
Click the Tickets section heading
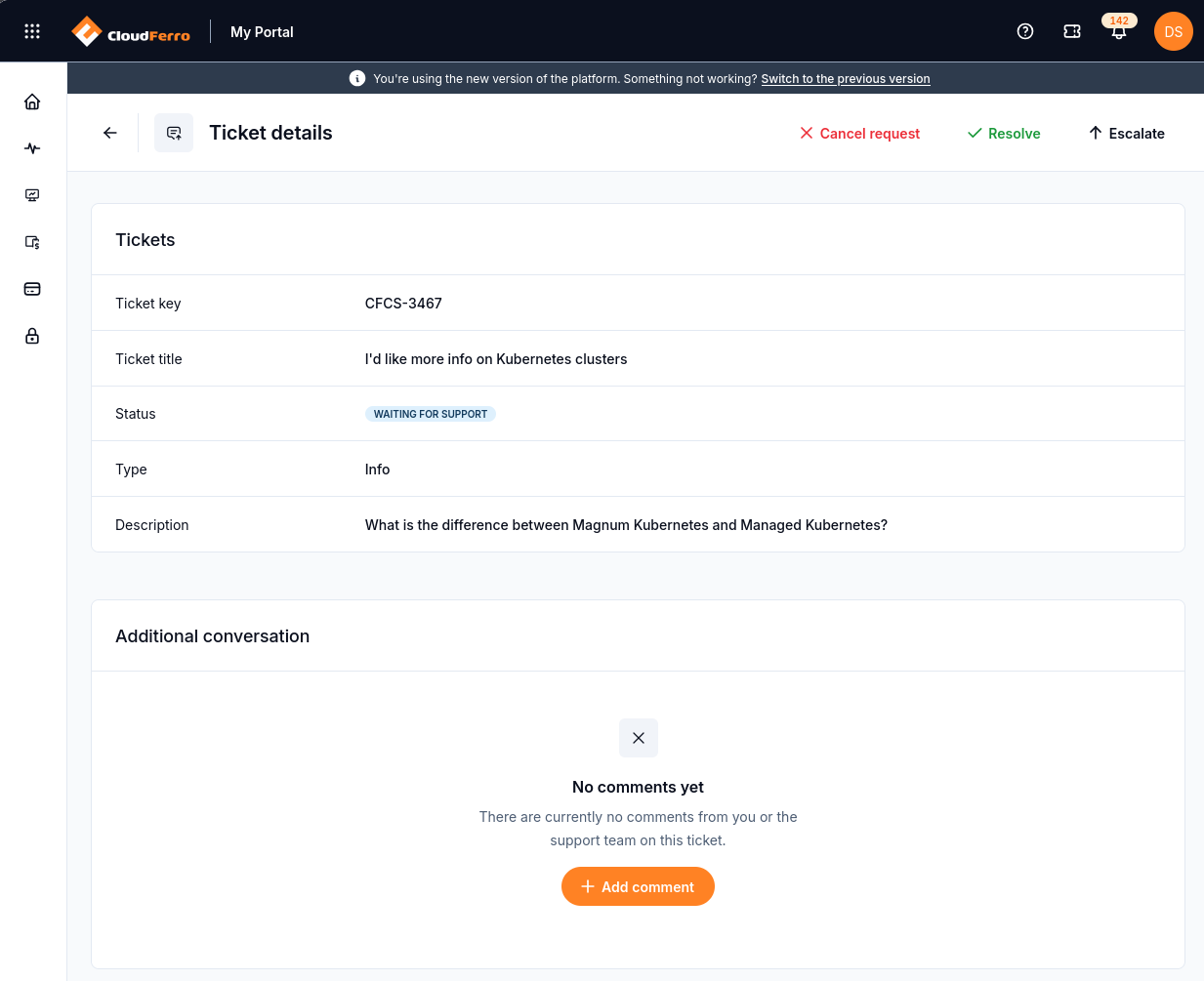coord(145,240)
